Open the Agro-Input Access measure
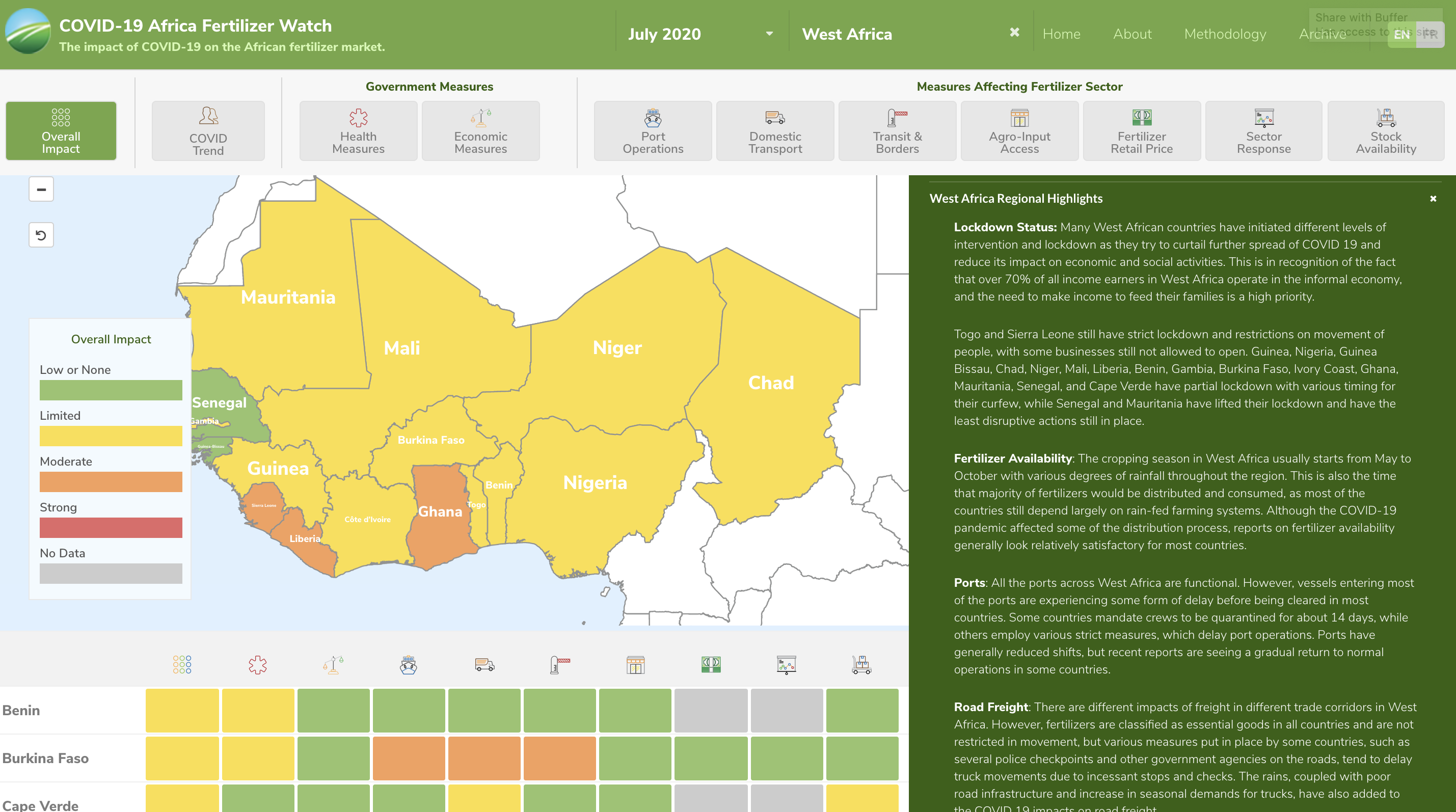This screenshot has height=812, width=1456. click(1019, 130)
